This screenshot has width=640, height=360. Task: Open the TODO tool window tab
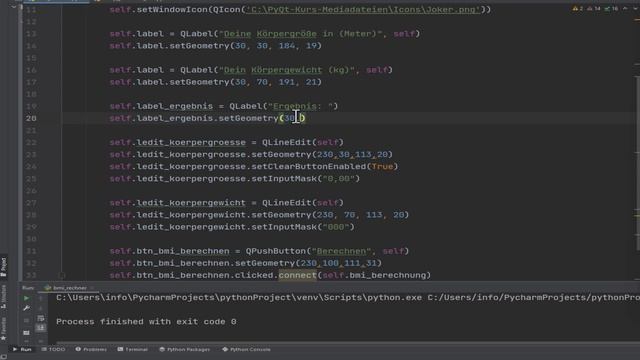(53, 349)
